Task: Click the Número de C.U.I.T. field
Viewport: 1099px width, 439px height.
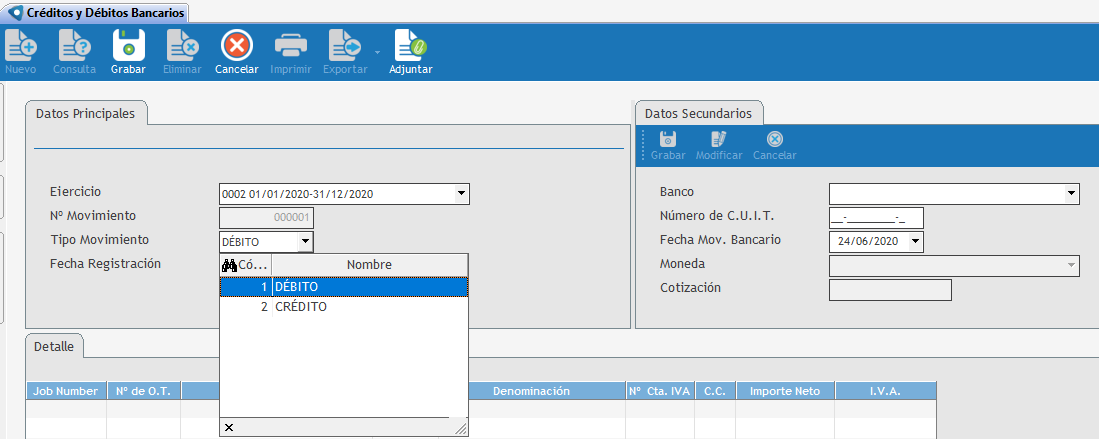Action: coord(876,218)
